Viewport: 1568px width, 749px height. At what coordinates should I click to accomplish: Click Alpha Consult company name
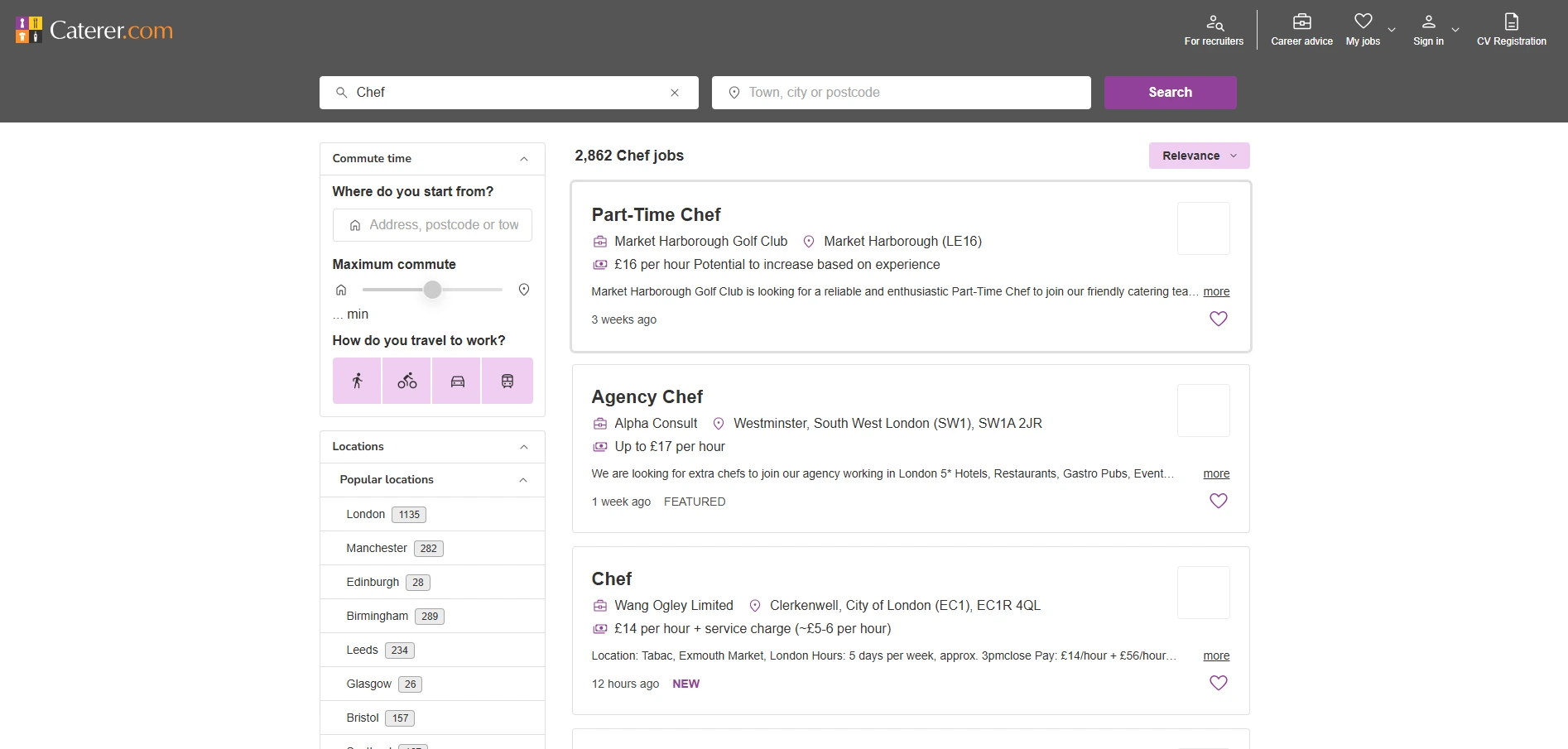[x=656, y=423]
